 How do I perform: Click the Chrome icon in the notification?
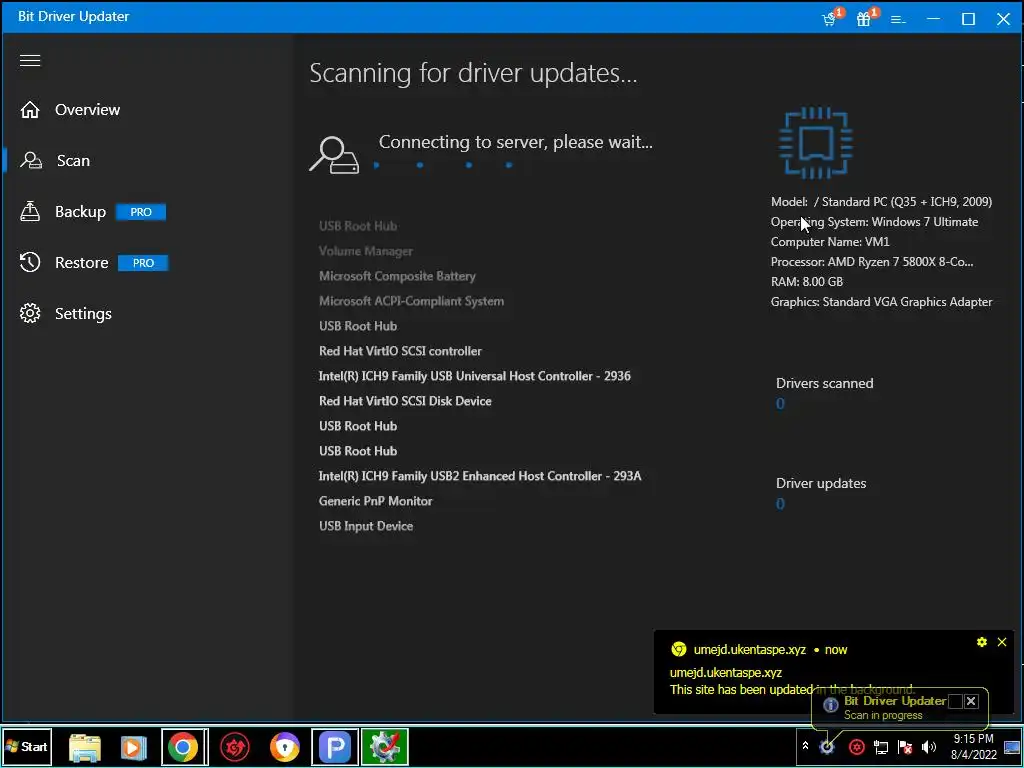pos(679,649)
